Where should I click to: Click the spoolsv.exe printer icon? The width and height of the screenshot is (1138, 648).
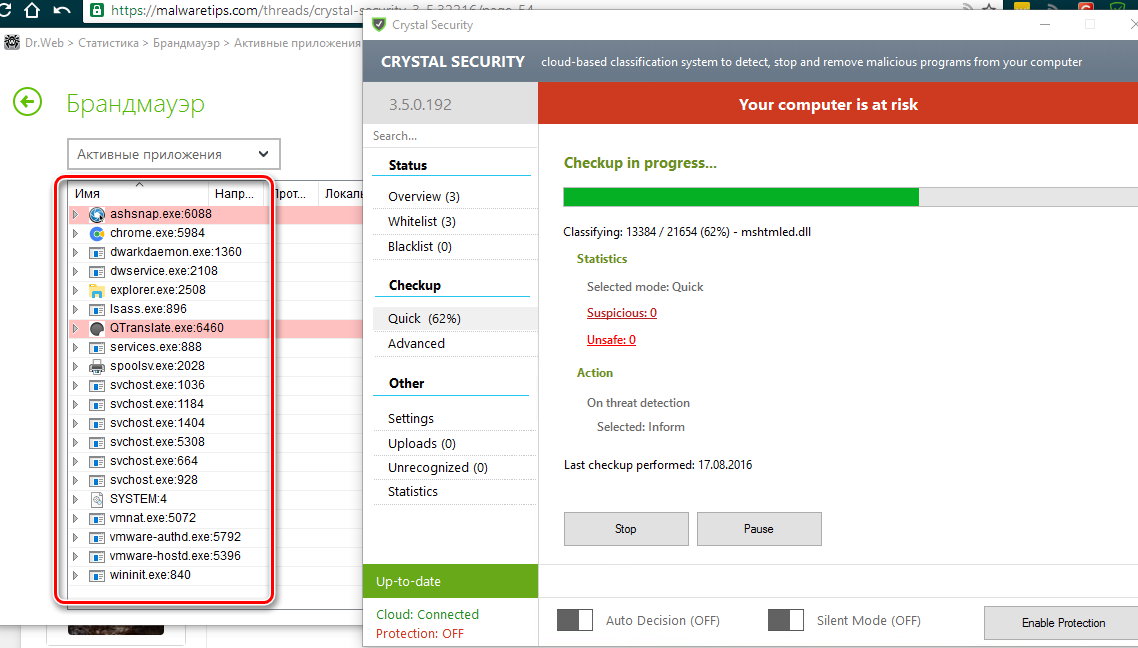(x=97, y=366)
